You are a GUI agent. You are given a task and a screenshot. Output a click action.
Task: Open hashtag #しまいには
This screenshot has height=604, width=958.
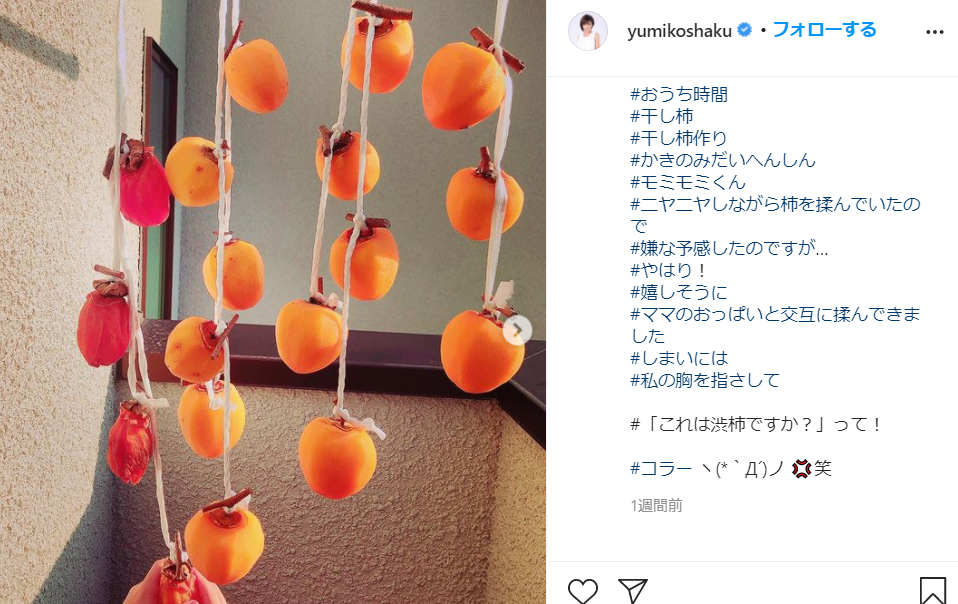[x=679, y=358]
